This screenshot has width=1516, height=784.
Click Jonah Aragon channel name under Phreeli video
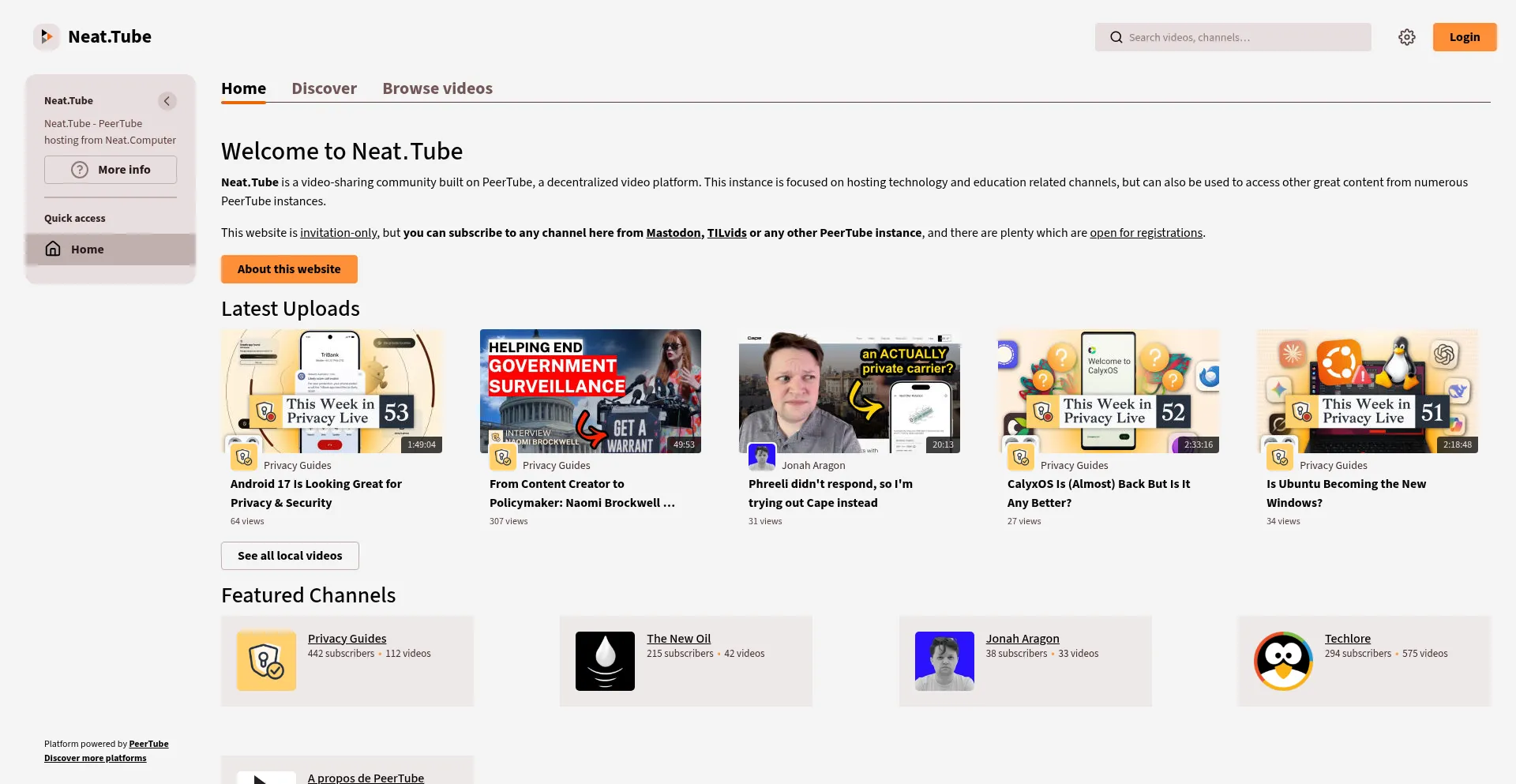813,466
